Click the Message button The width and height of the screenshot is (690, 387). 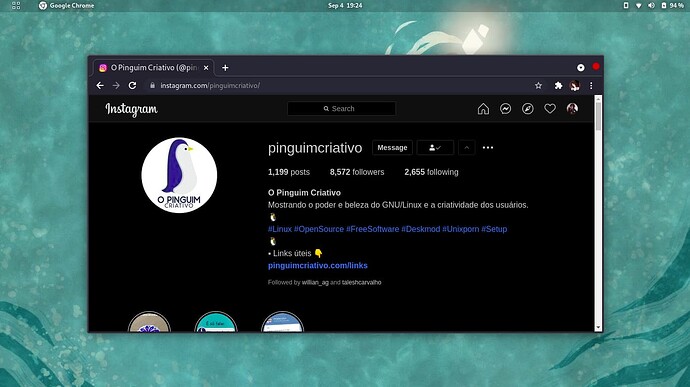tap(392, 147)
